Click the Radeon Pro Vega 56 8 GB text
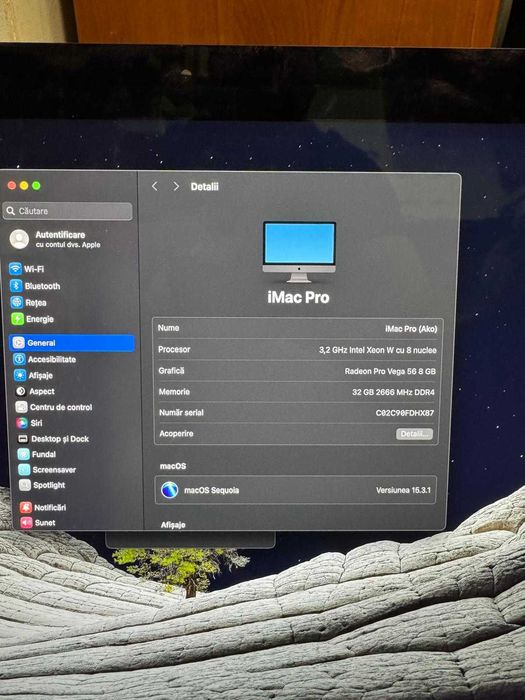 point(390,371)
